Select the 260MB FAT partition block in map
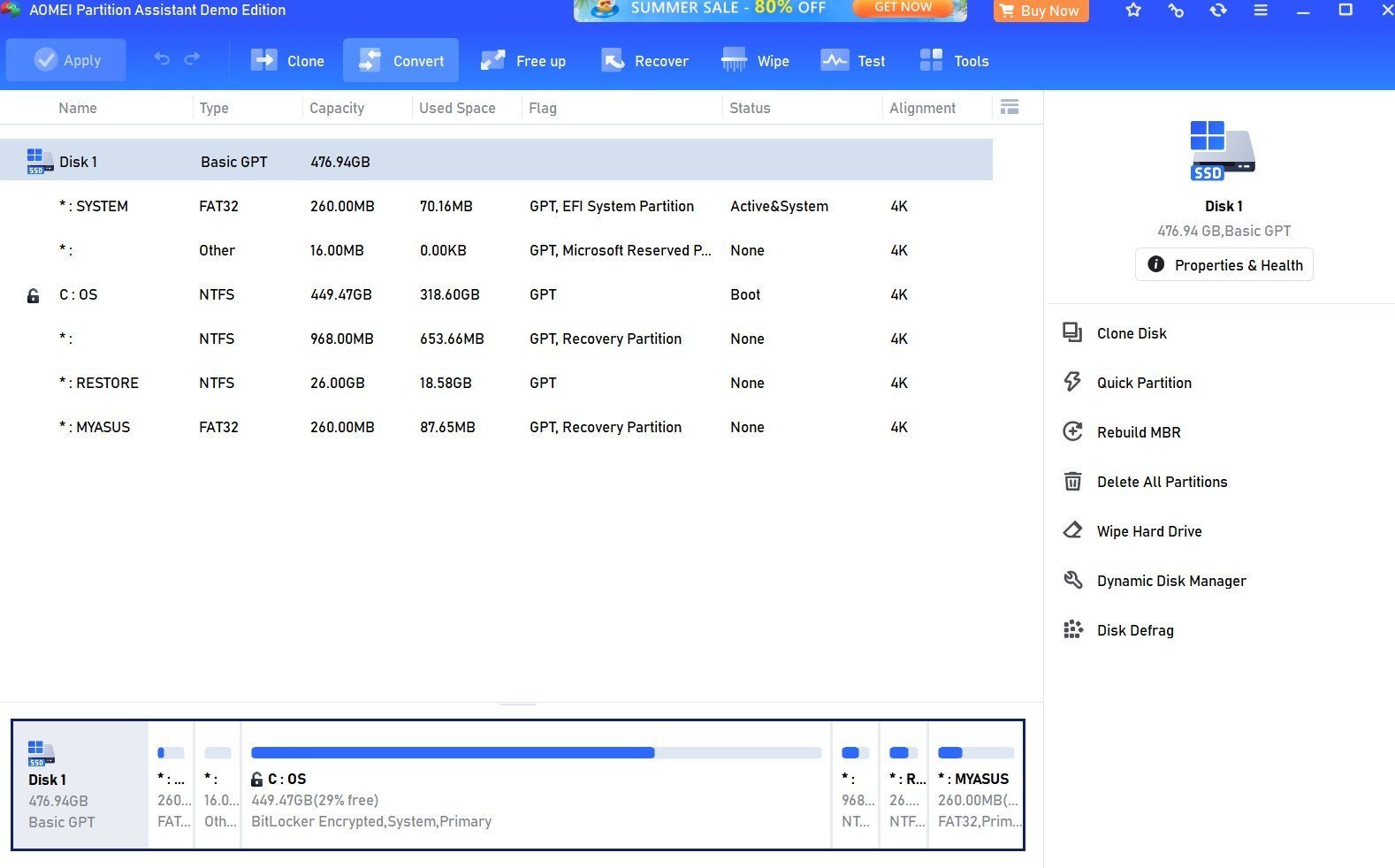Image resolution: width=1395 pixels, height=868 pixels. coord(172,785)
